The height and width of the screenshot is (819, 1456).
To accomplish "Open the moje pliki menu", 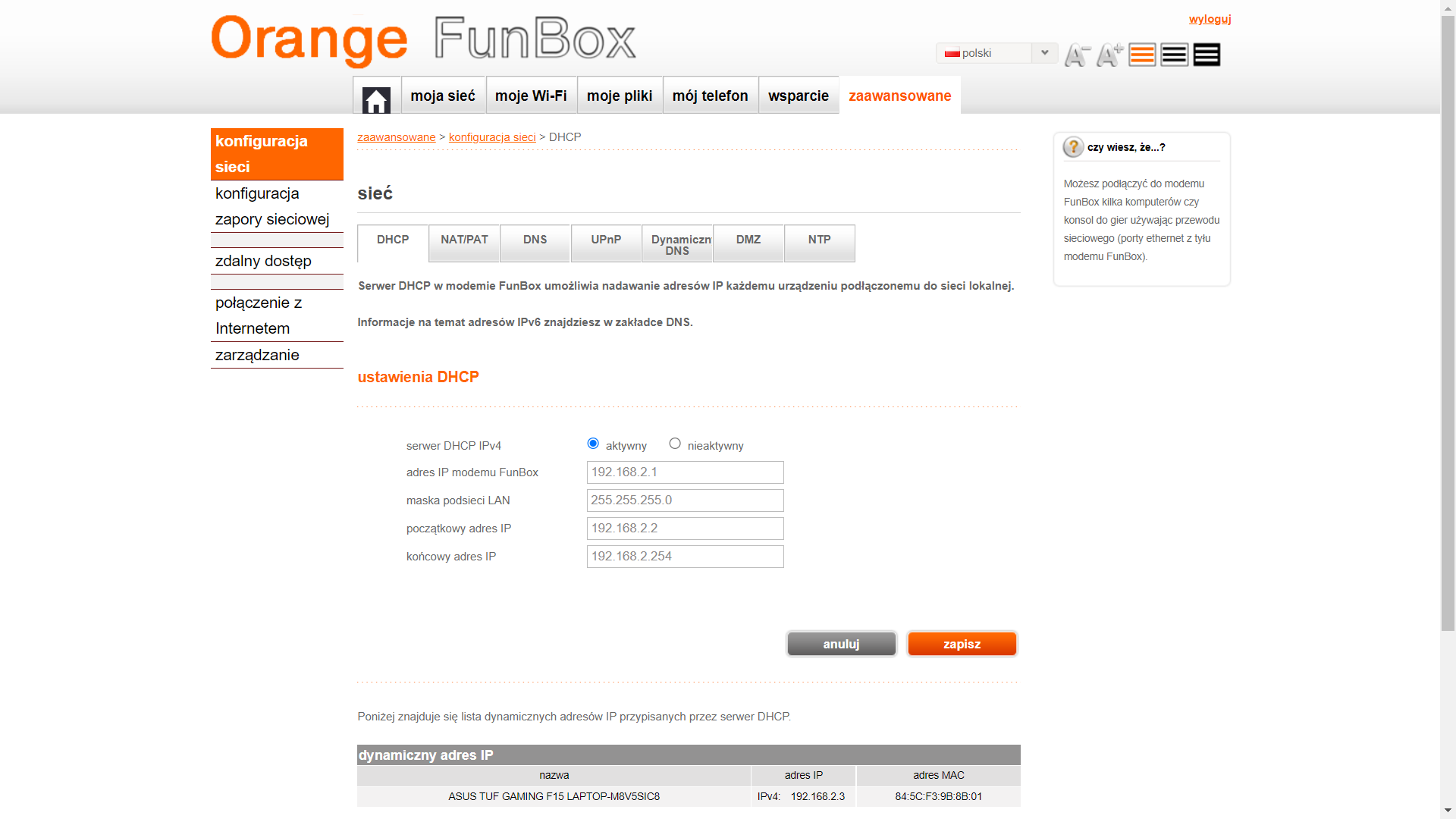I will (620, 96).
